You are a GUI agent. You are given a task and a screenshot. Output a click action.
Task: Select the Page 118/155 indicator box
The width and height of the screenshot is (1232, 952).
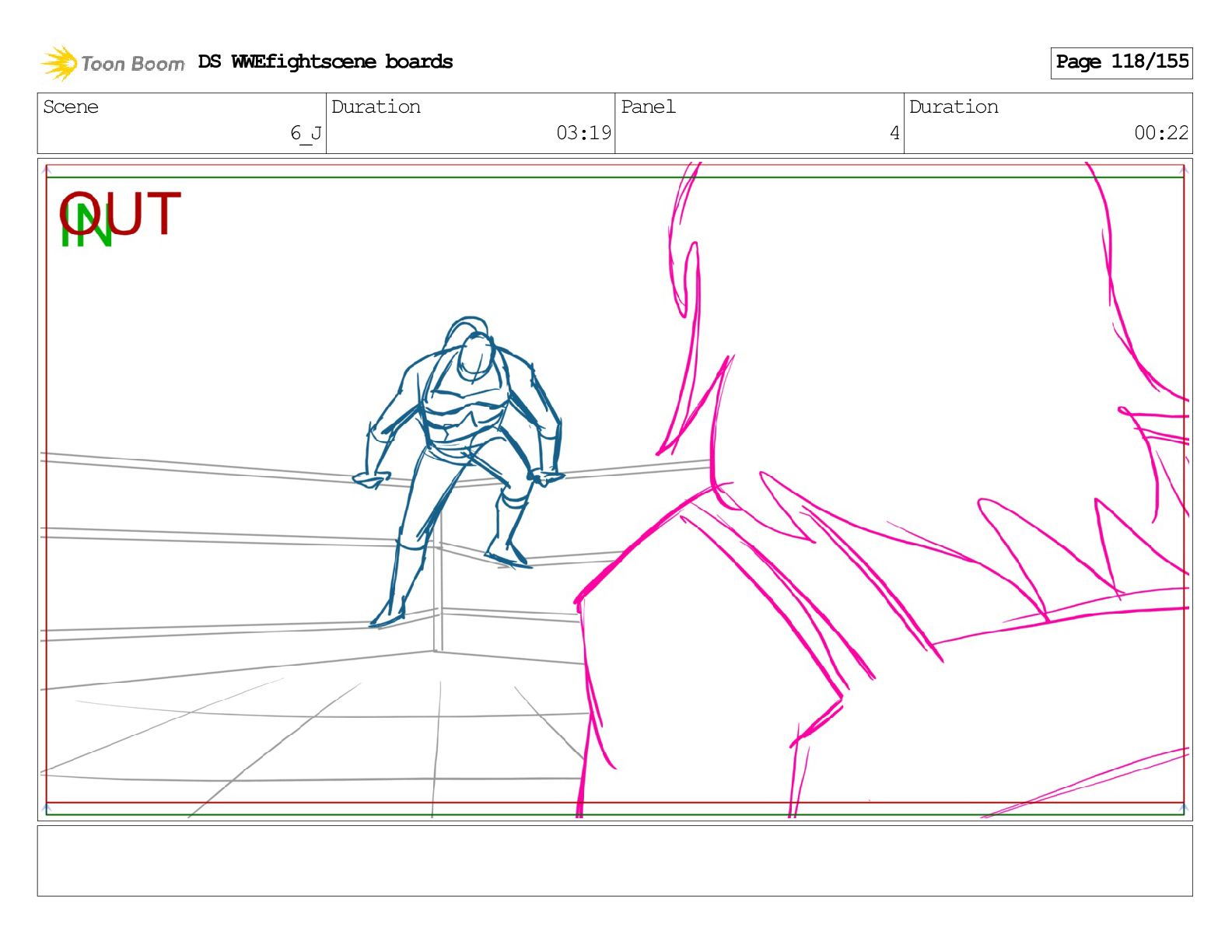tap(1121, 62)
